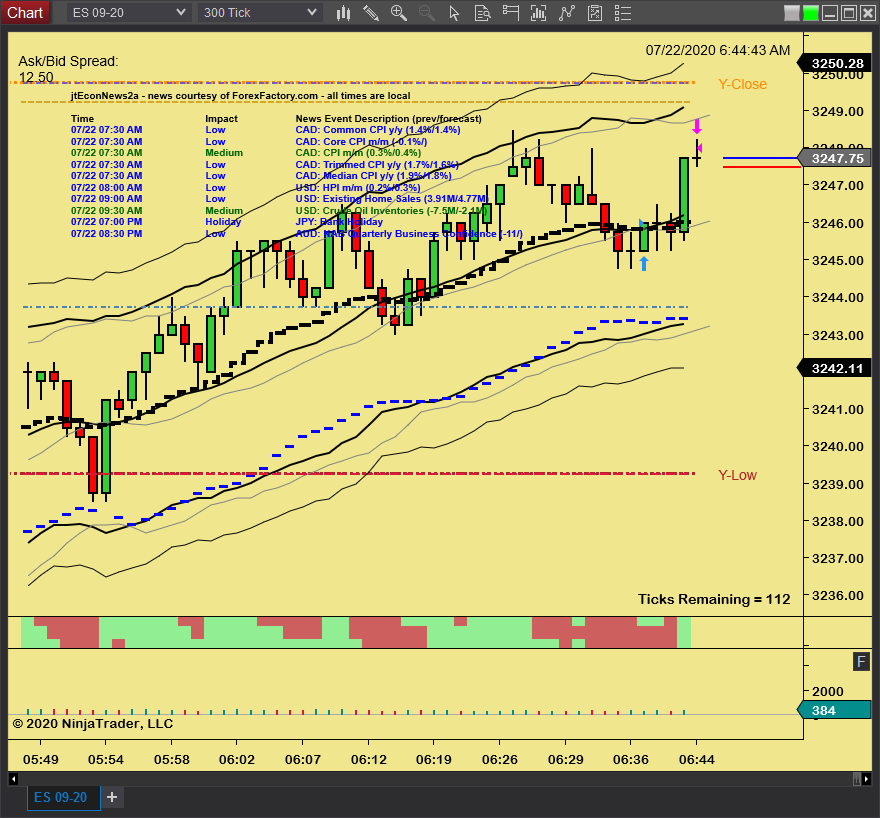Open the Indicators dialog icon
Screen dimensions: 880x818
(567, 13)
